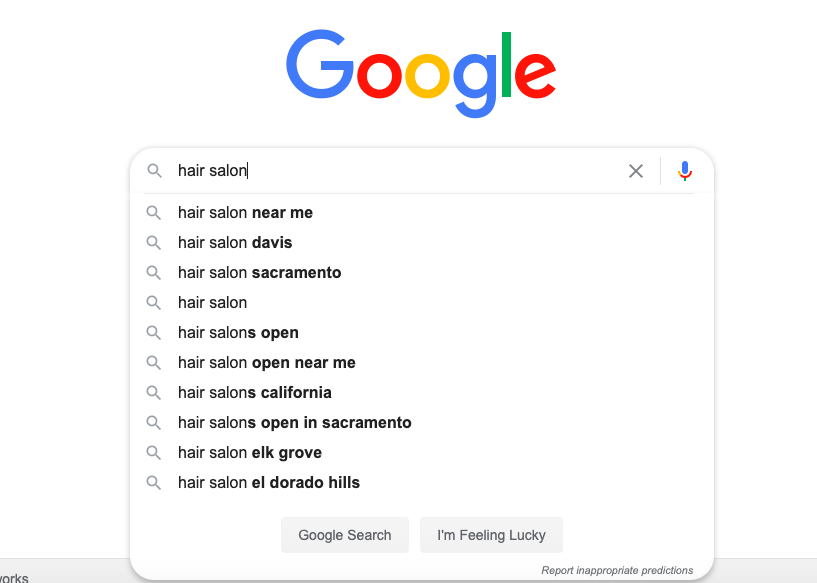Click the microphone icon for voice search
Image resolution: width=817 pixels, height=583 pixels.
pyautogui.click(x=684, y=170)
